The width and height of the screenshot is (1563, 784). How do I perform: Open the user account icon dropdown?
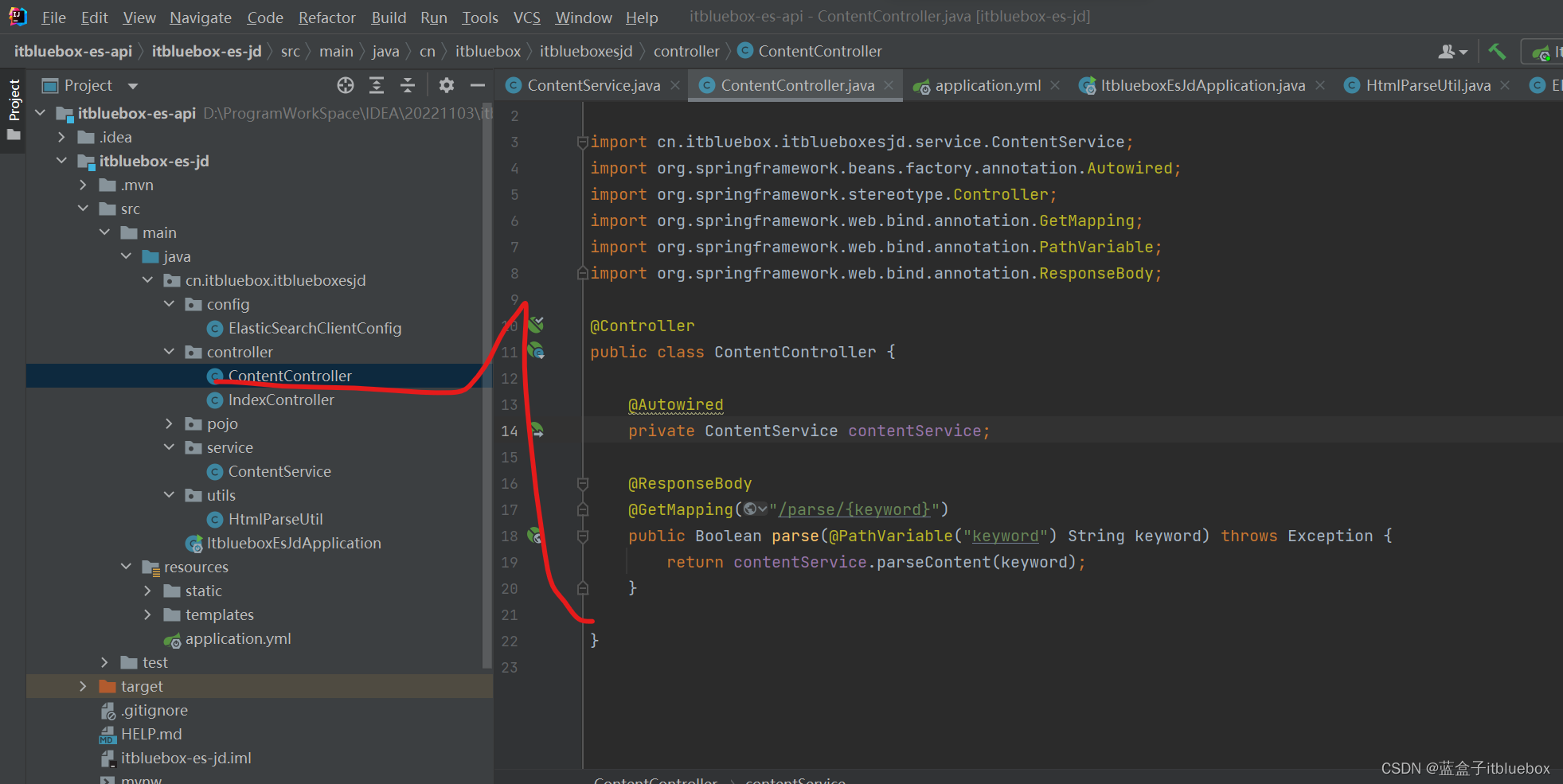click(1452, 52)
